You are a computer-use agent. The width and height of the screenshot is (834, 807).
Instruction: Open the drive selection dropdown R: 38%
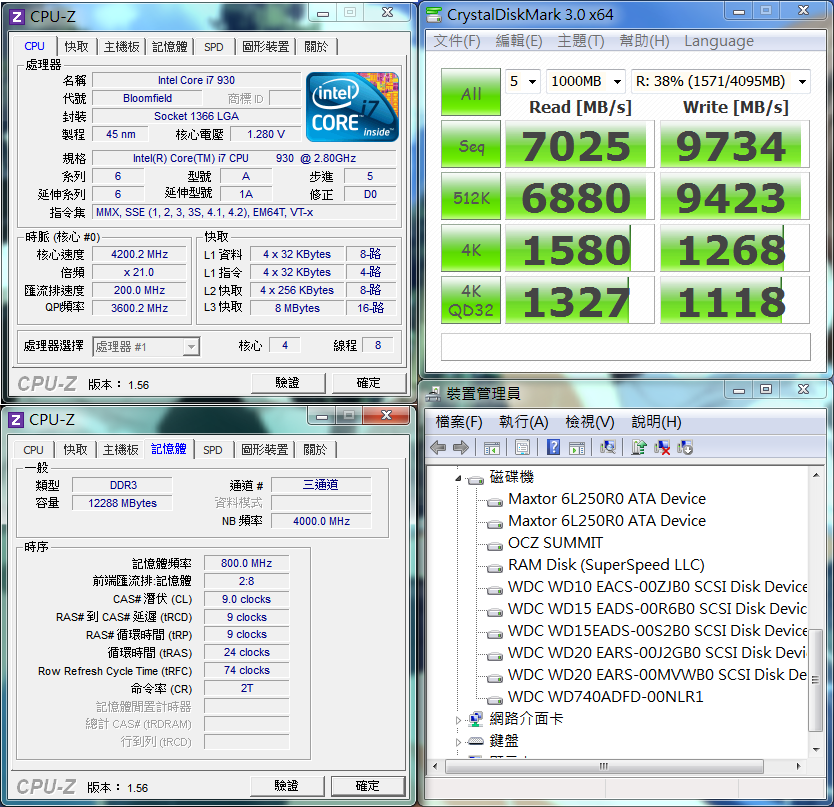(x=721, y=81)
